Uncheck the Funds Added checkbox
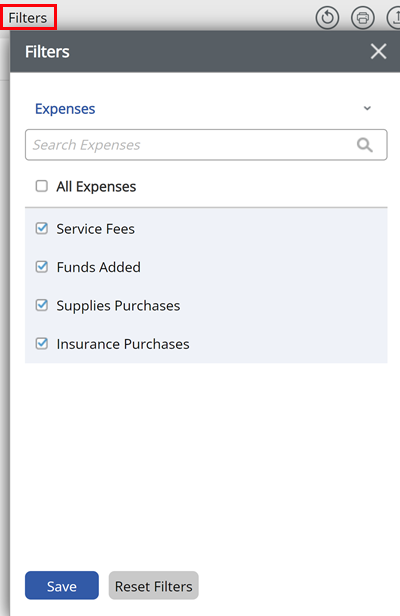The height and width of the screenshot is (616, 400). (42, 267)
